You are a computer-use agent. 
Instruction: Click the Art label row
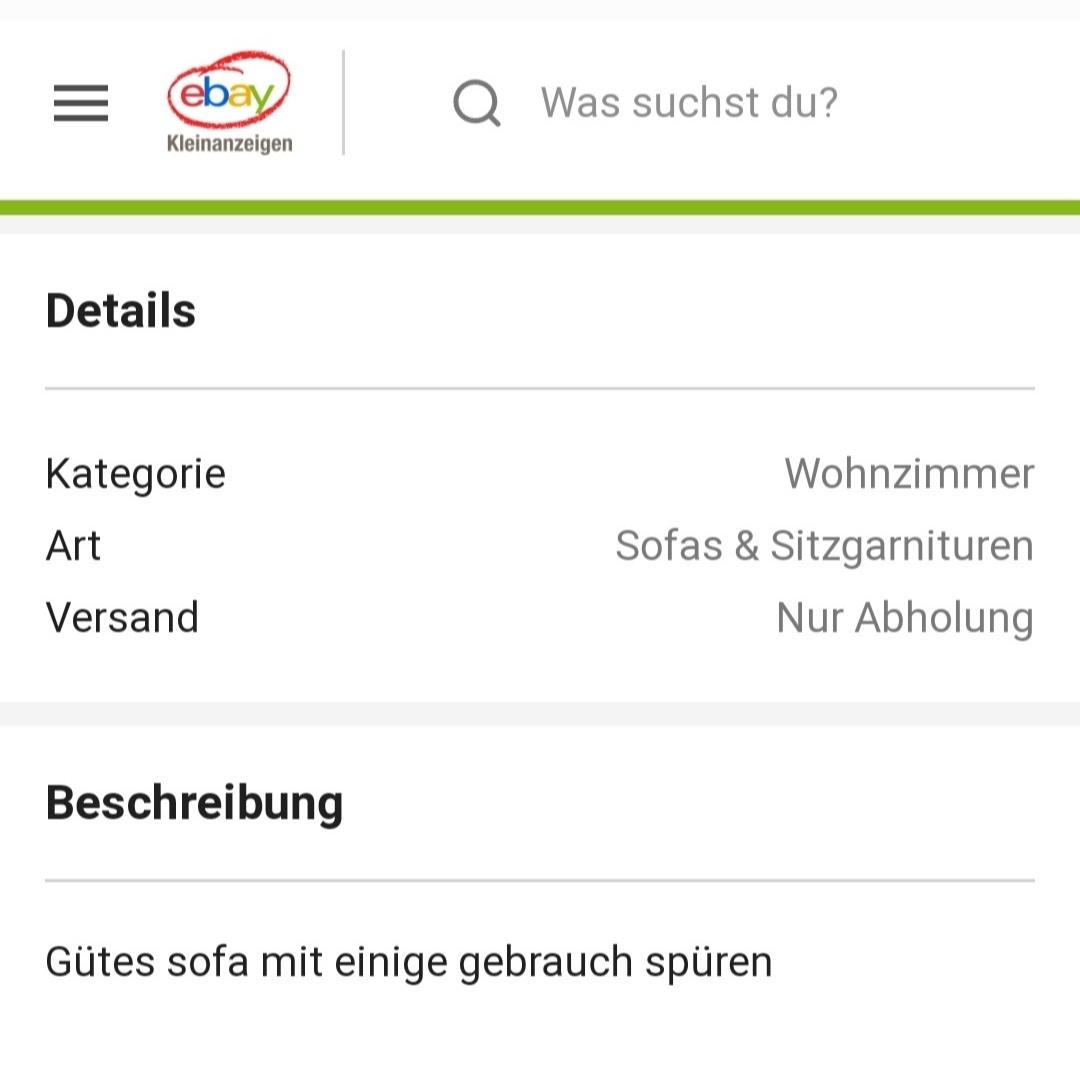coord(540,546)
